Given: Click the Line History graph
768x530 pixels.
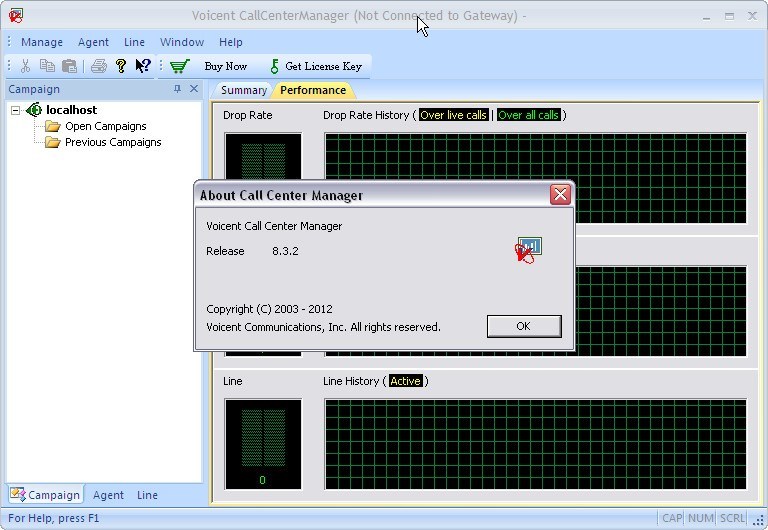Looking at the screenshot, I should [x=535, y=444].
